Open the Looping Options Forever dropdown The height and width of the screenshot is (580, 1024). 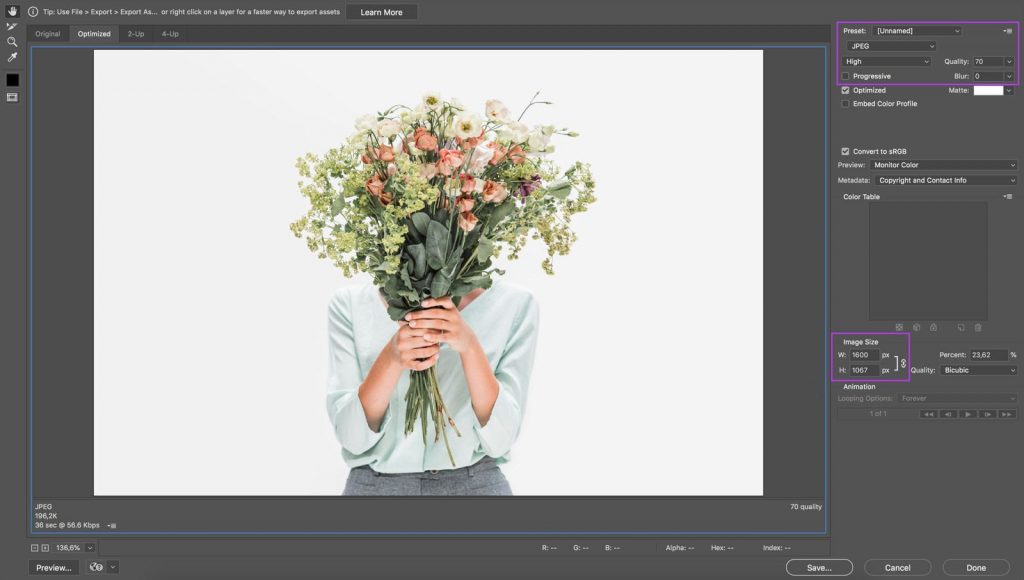957,398
